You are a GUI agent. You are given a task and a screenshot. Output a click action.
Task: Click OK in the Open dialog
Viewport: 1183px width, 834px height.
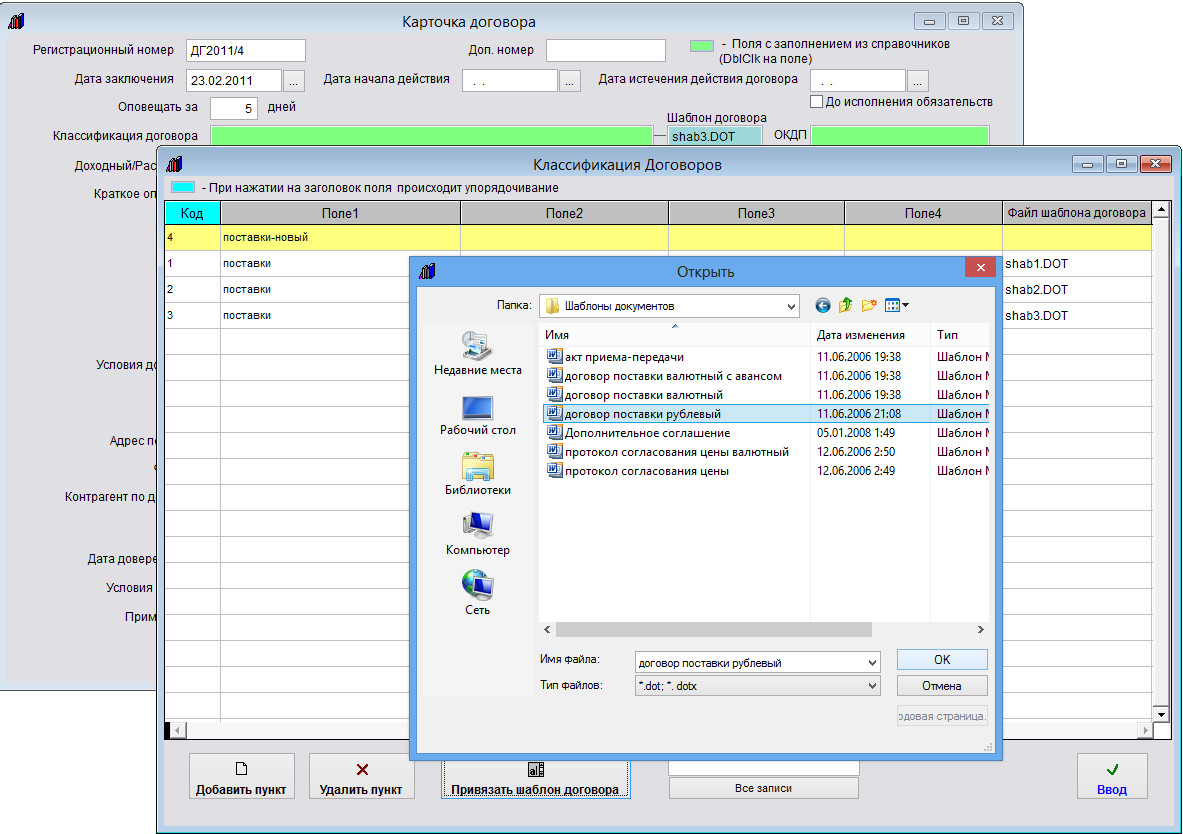pyautogui.click(x=942, y=660)
